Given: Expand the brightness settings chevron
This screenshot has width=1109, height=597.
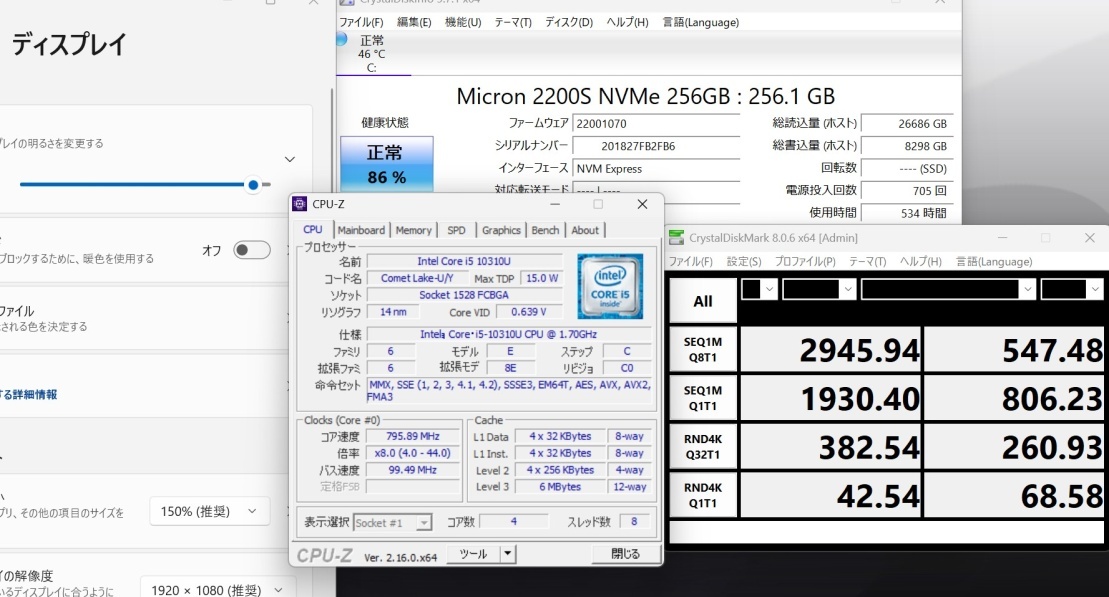Looking at the screenshot, I should [290, 158].
